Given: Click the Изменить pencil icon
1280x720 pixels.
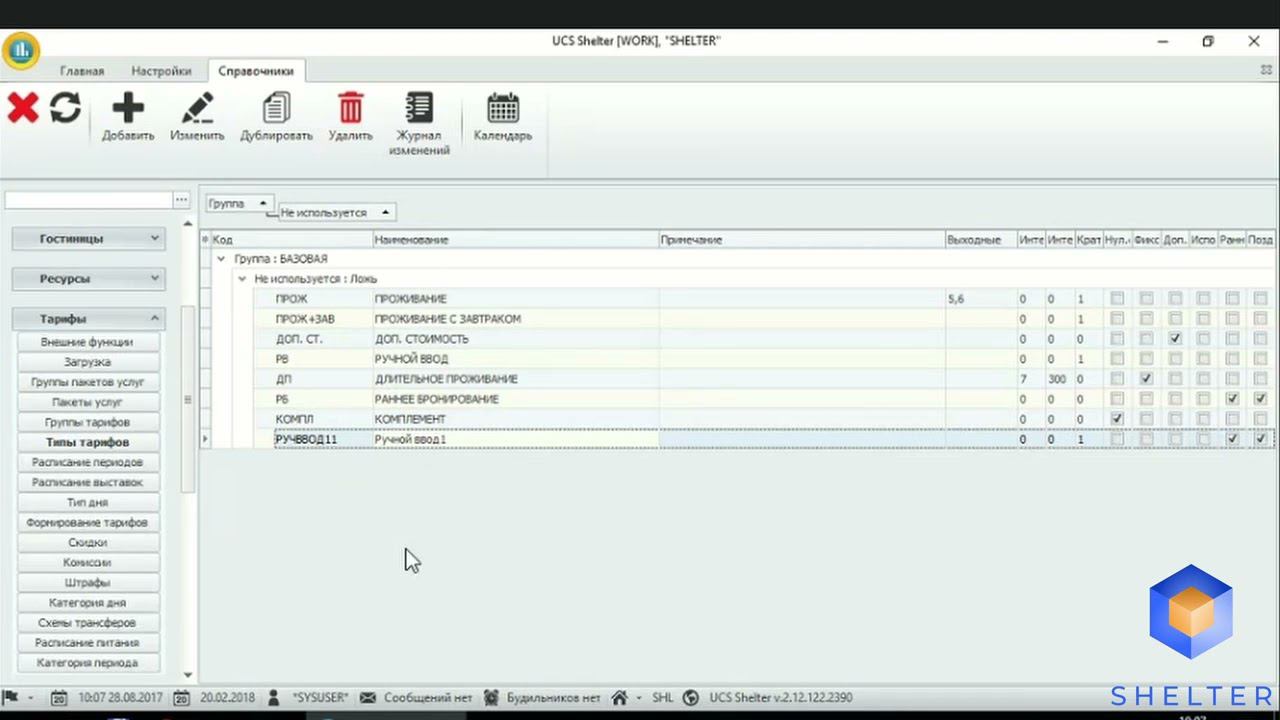Looking at the screenshot, I should click(197, 107).
